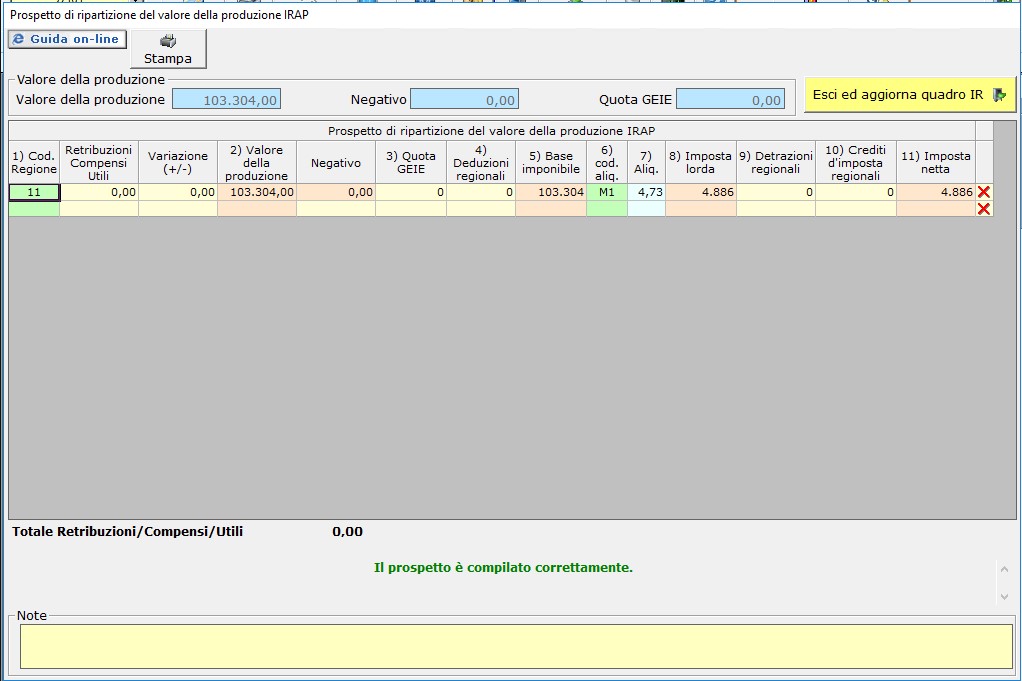Select the cod. aliq. cell M1
This screenshot has width=1022, height=681.
tap(607, 192)
